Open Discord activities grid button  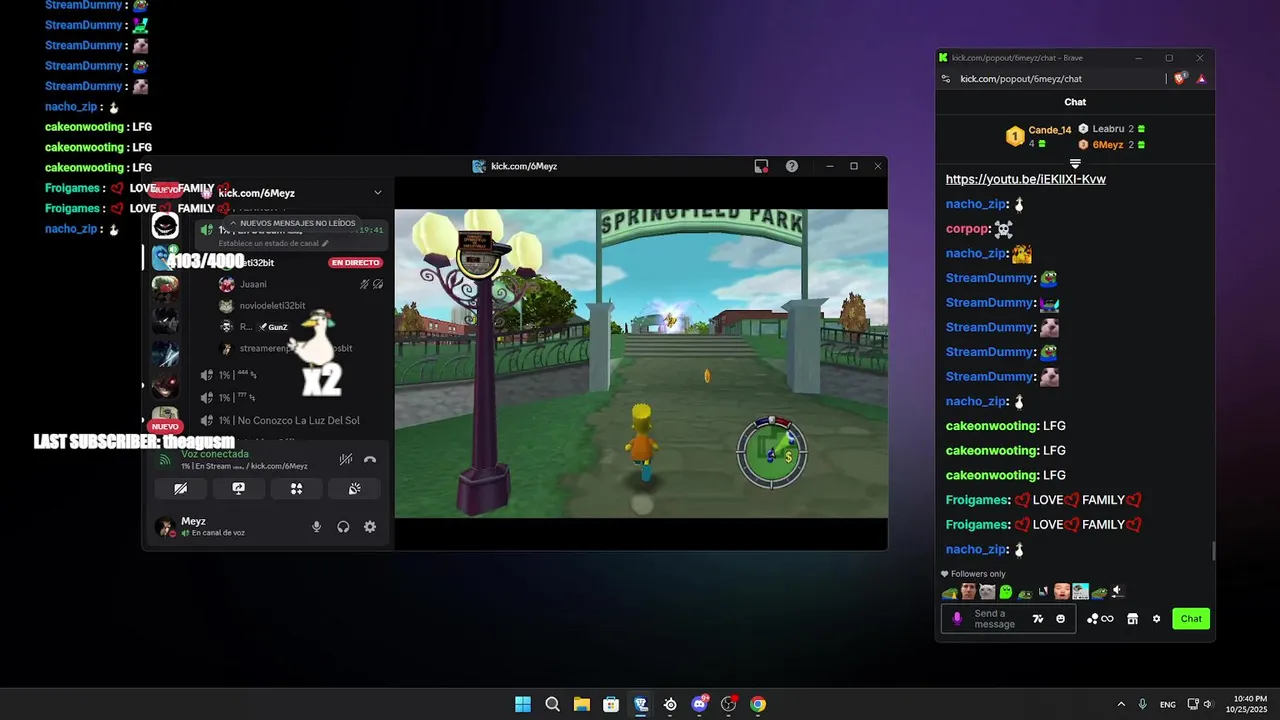[x=296, y=489]
